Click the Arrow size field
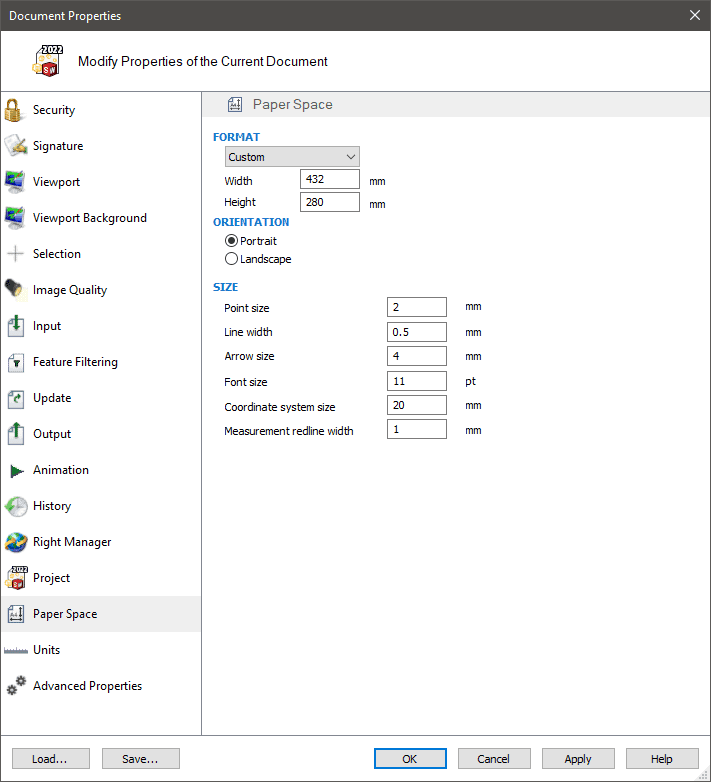Image resolution: width=711 pixels, height=782 pixels. pos(417,356)
